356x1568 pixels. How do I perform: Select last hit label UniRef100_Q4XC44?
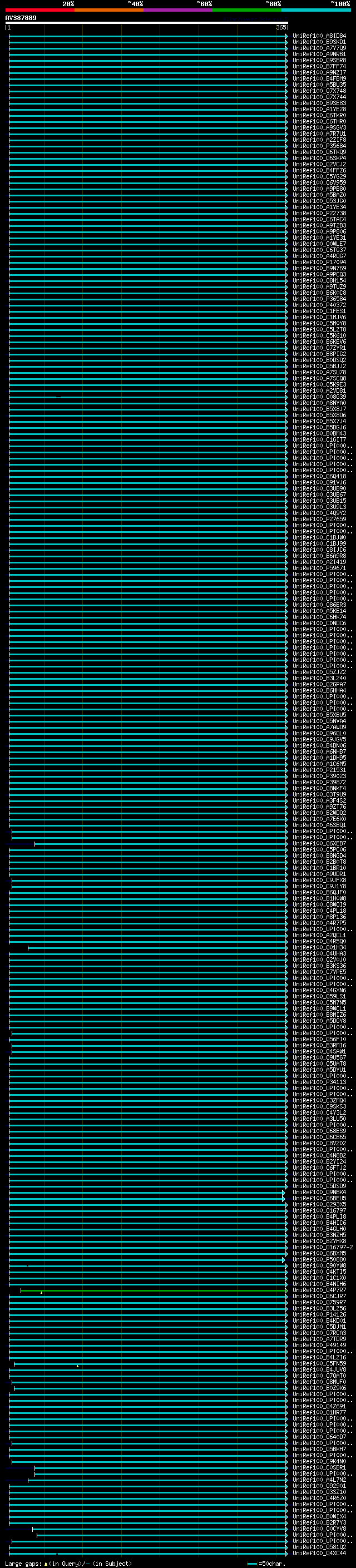tap(319, 1553)
